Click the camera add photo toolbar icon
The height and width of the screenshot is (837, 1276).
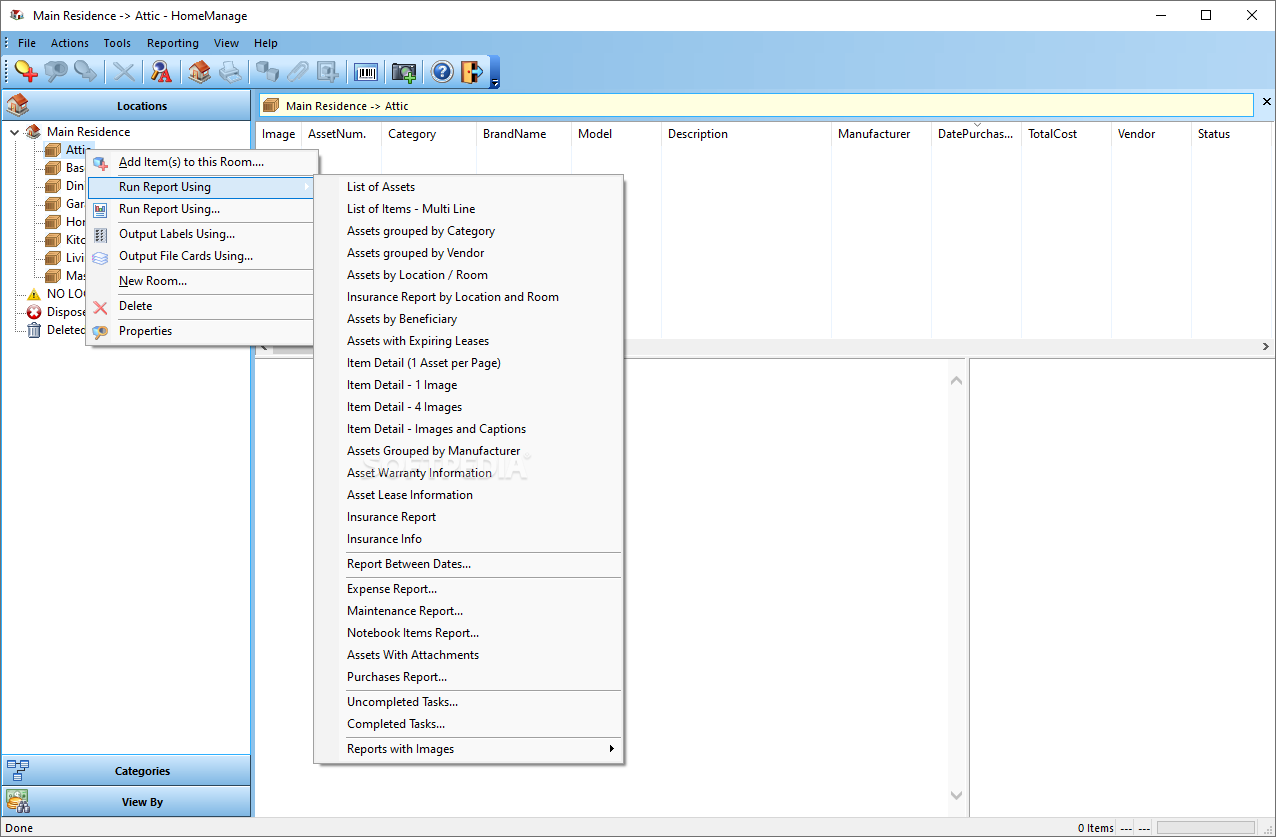(404, 72)
